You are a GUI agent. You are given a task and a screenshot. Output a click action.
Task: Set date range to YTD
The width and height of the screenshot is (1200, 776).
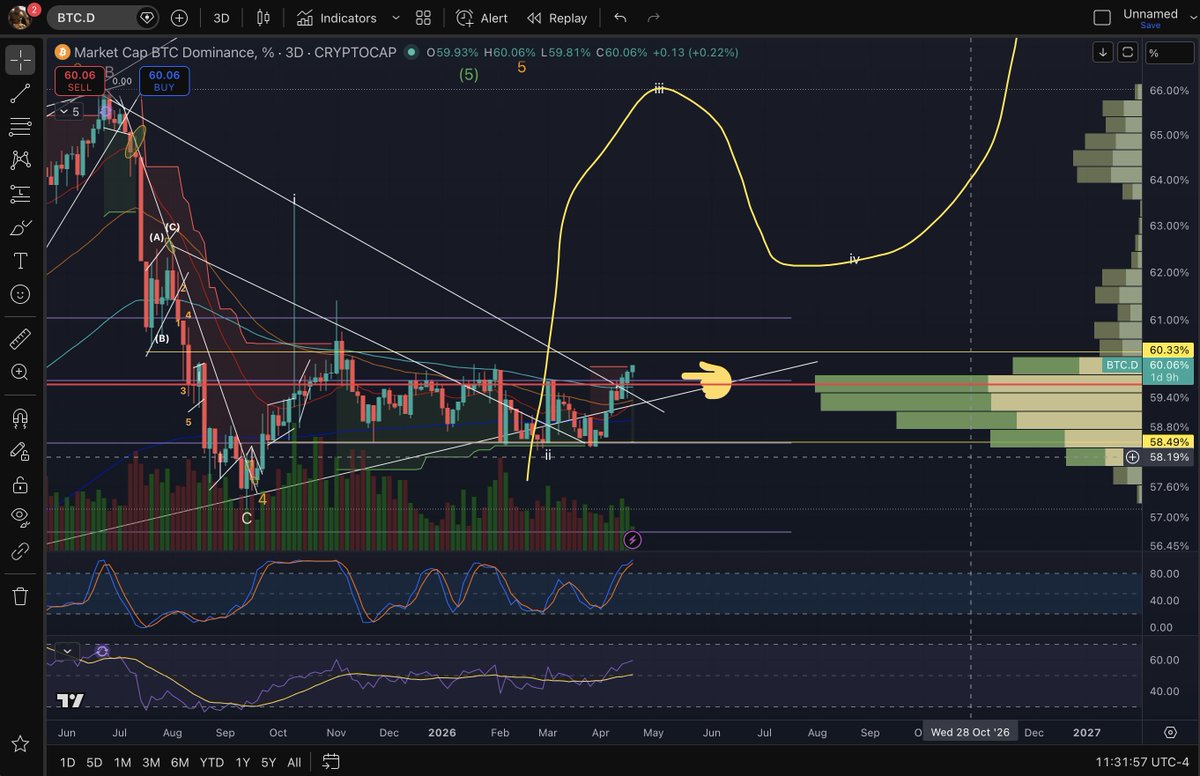coord(212,762)
